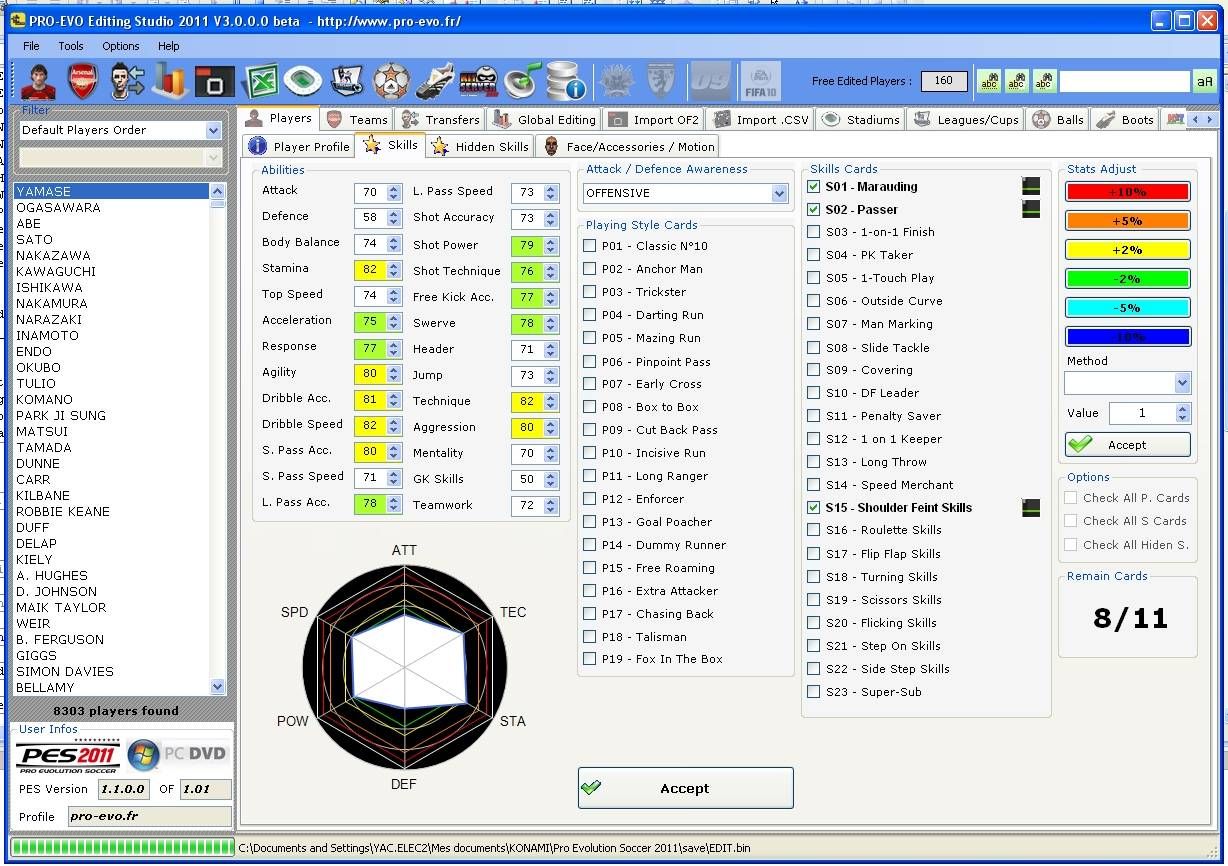The image size is (1228, 866).
Task: Toggle the aA case-sensitivity search button
Action: pyautogui.click(x=1204, y=82)
